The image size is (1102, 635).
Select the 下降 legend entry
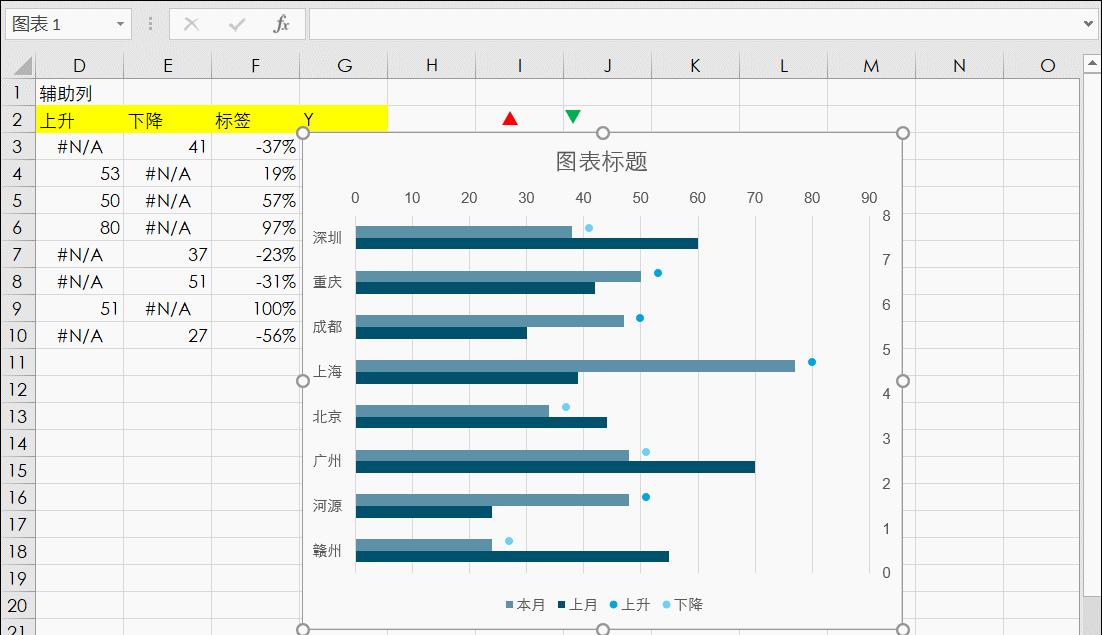tap(682, 605)
